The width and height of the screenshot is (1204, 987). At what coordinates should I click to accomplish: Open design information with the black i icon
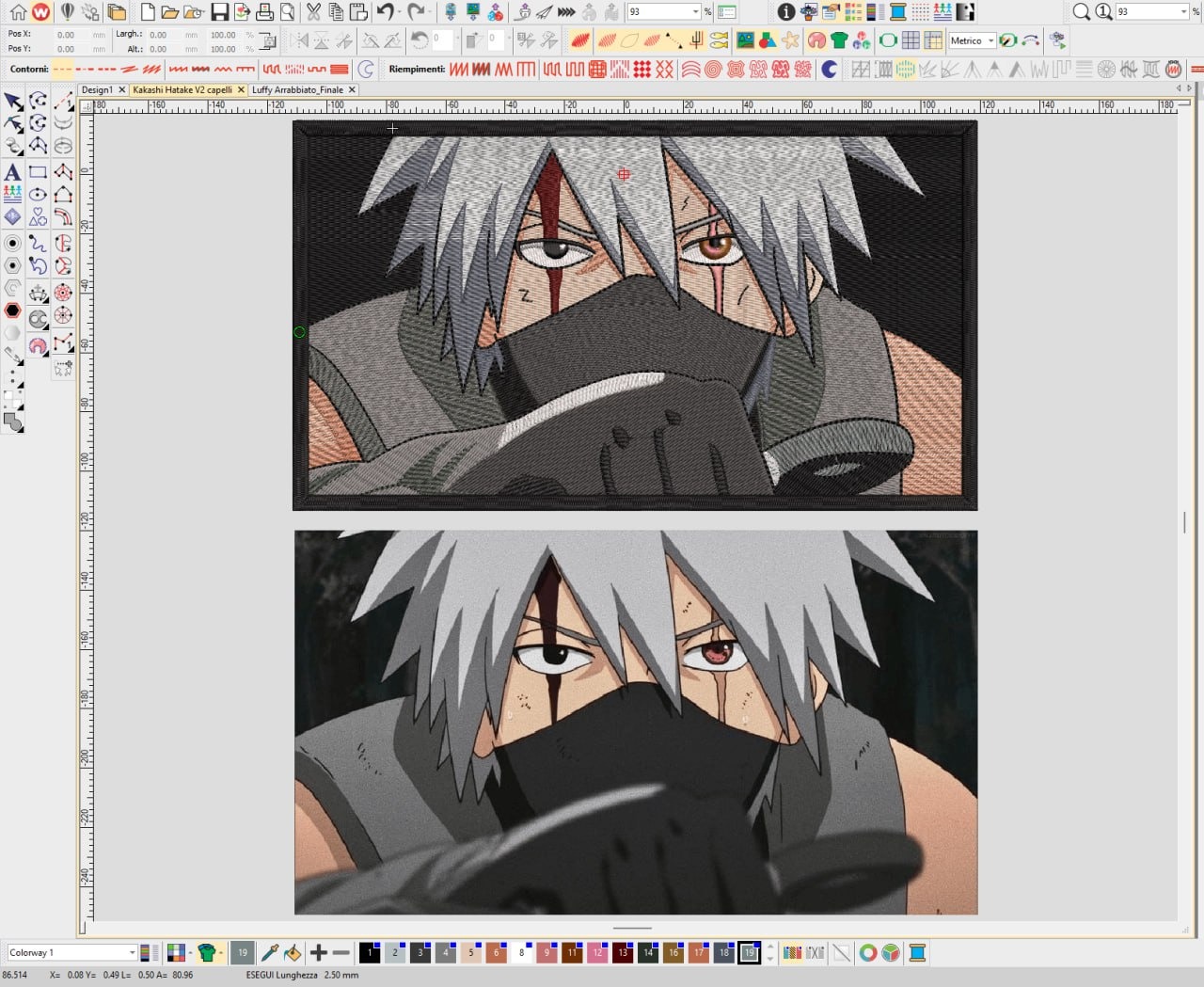(786, 12)
